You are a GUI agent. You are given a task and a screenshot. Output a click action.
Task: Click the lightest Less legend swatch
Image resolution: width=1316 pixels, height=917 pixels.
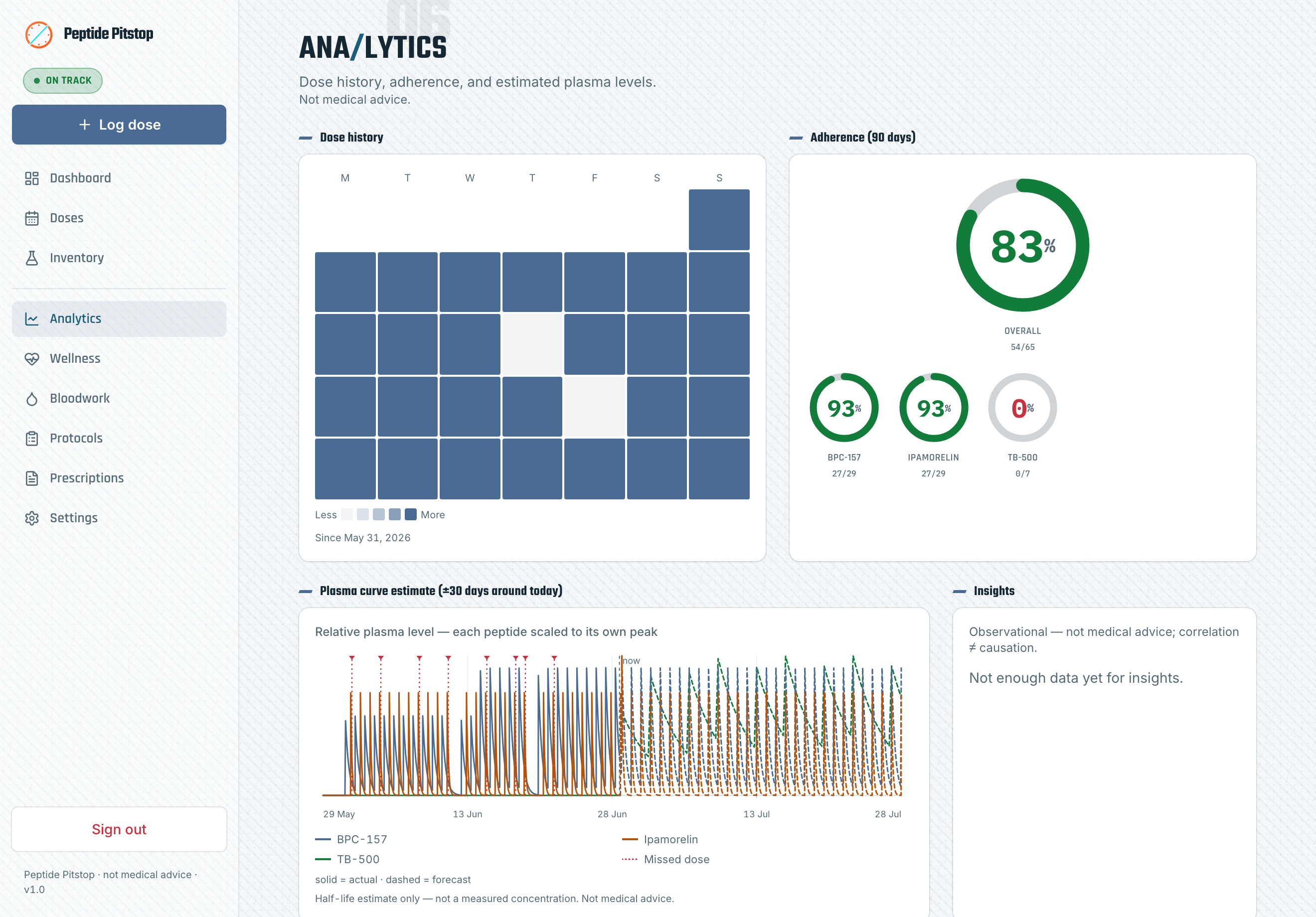[x=347, y=515]
